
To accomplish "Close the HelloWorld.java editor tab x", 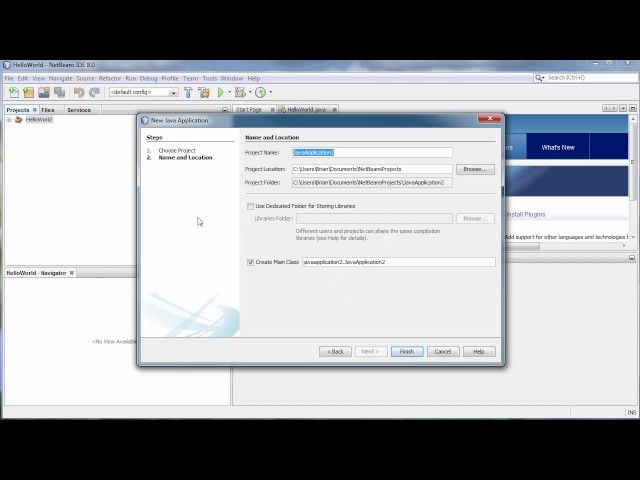I will (334, 110).
